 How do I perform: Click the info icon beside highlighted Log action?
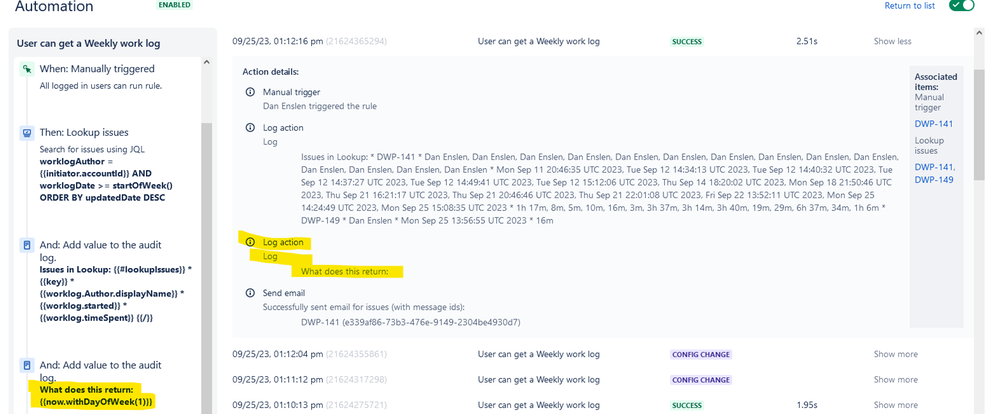tap(250, 243)
